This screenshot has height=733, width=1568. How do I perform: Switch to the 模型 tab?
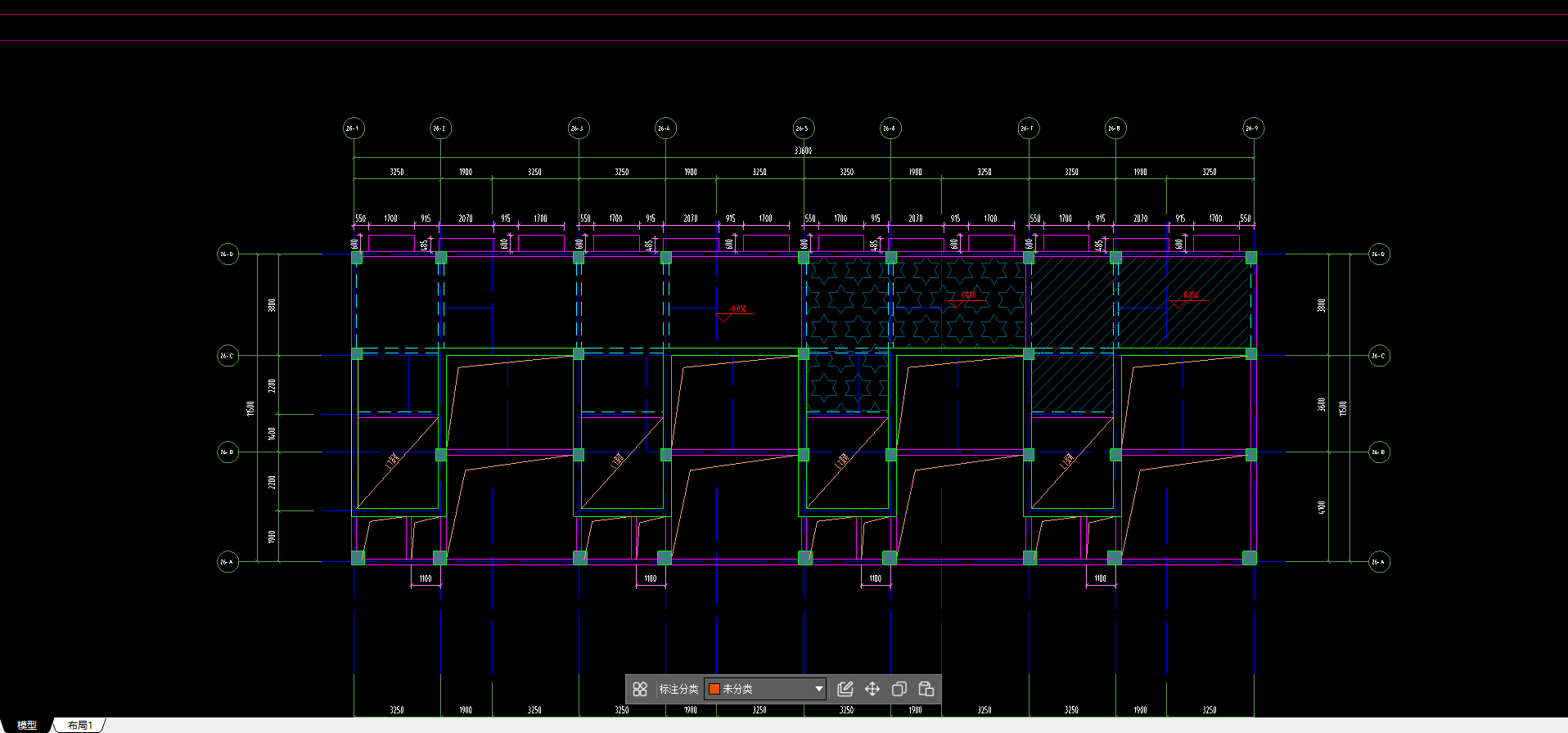coord(27,725)
